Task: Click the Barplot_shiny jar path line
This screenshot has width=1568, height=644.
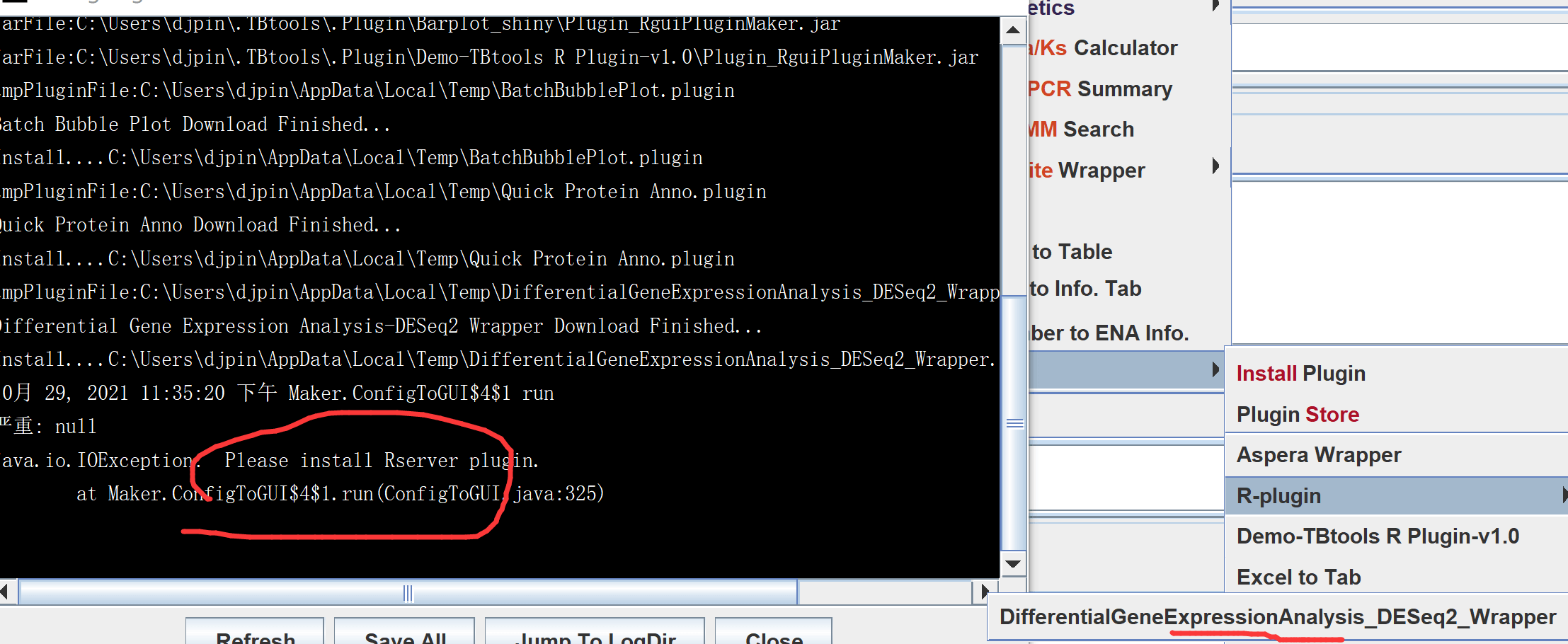Action: point(420,24)
